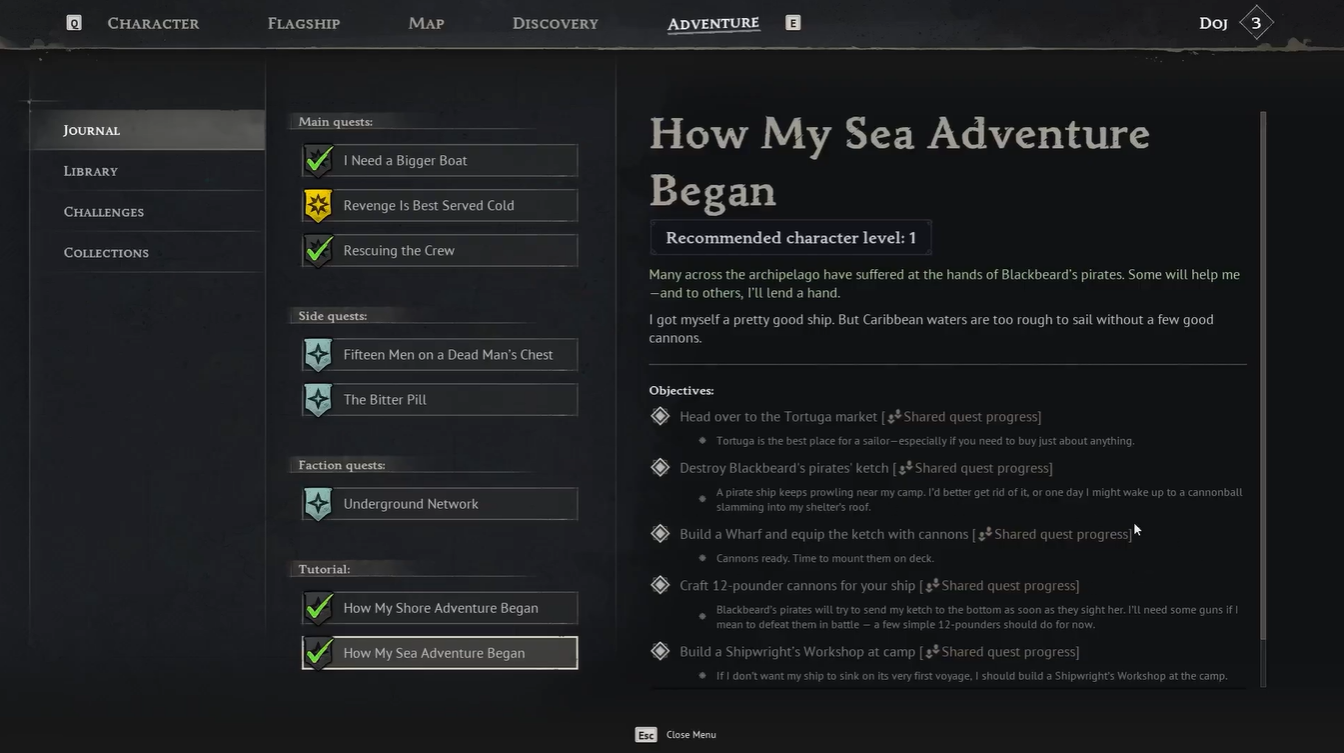Click the quest description vertical scrollbar
The image size is (1344, 753).
(x=1264, y=380)
